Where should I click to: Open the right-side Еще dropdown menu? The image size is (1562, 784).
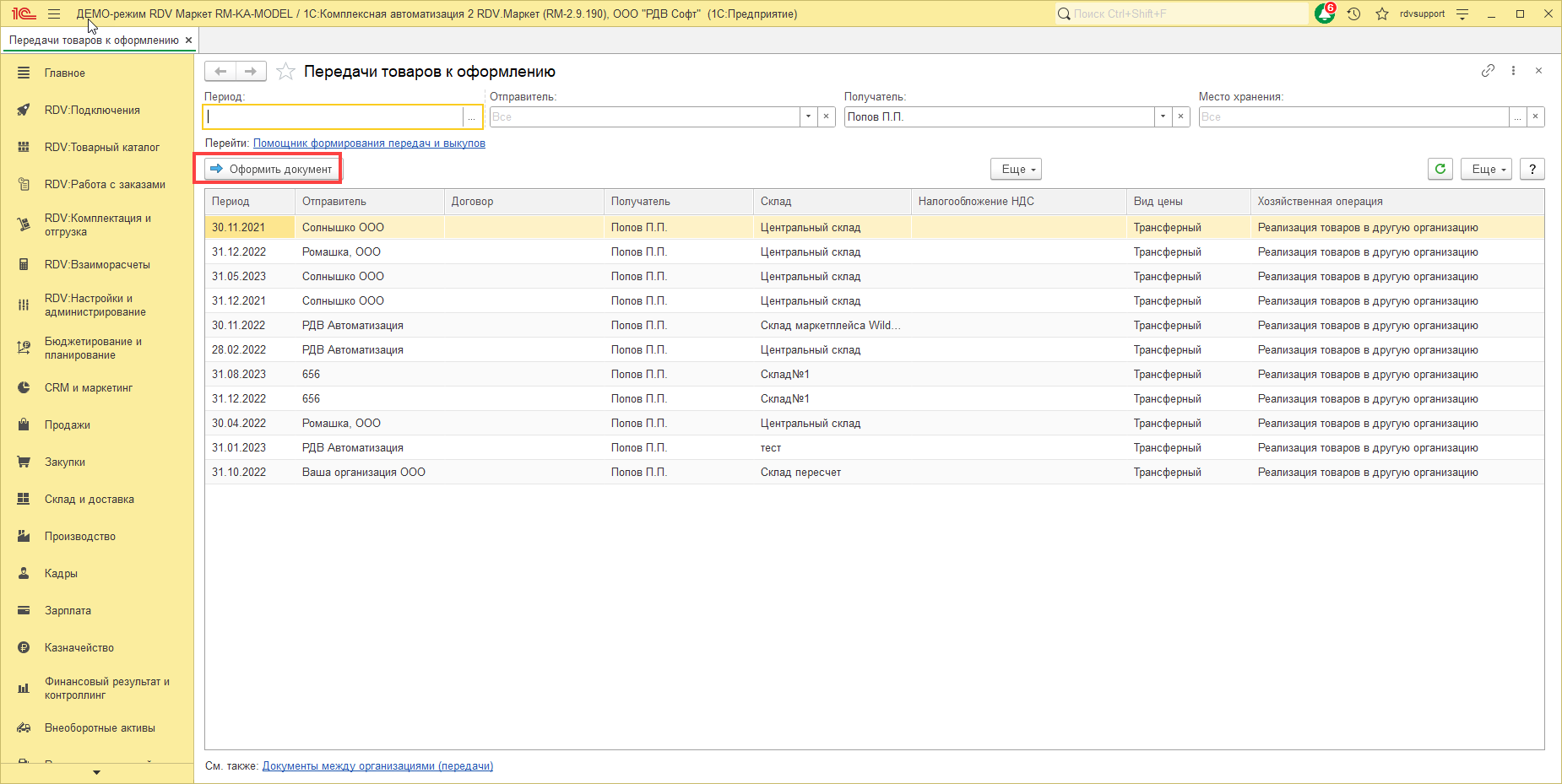click(x=1489, y=169)
